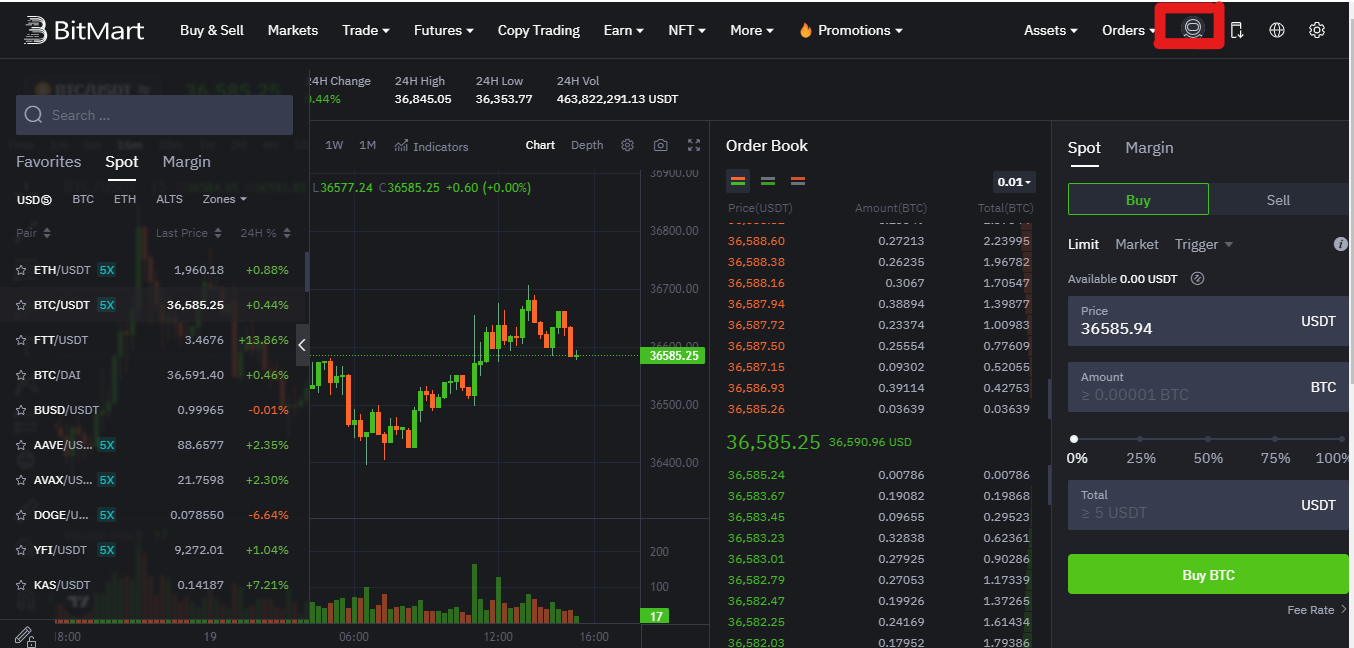Image resolution: width=1354 pixels, height=648 pixels.
Task: Switch order side to Sell
Action: [x=1278, y=200]
